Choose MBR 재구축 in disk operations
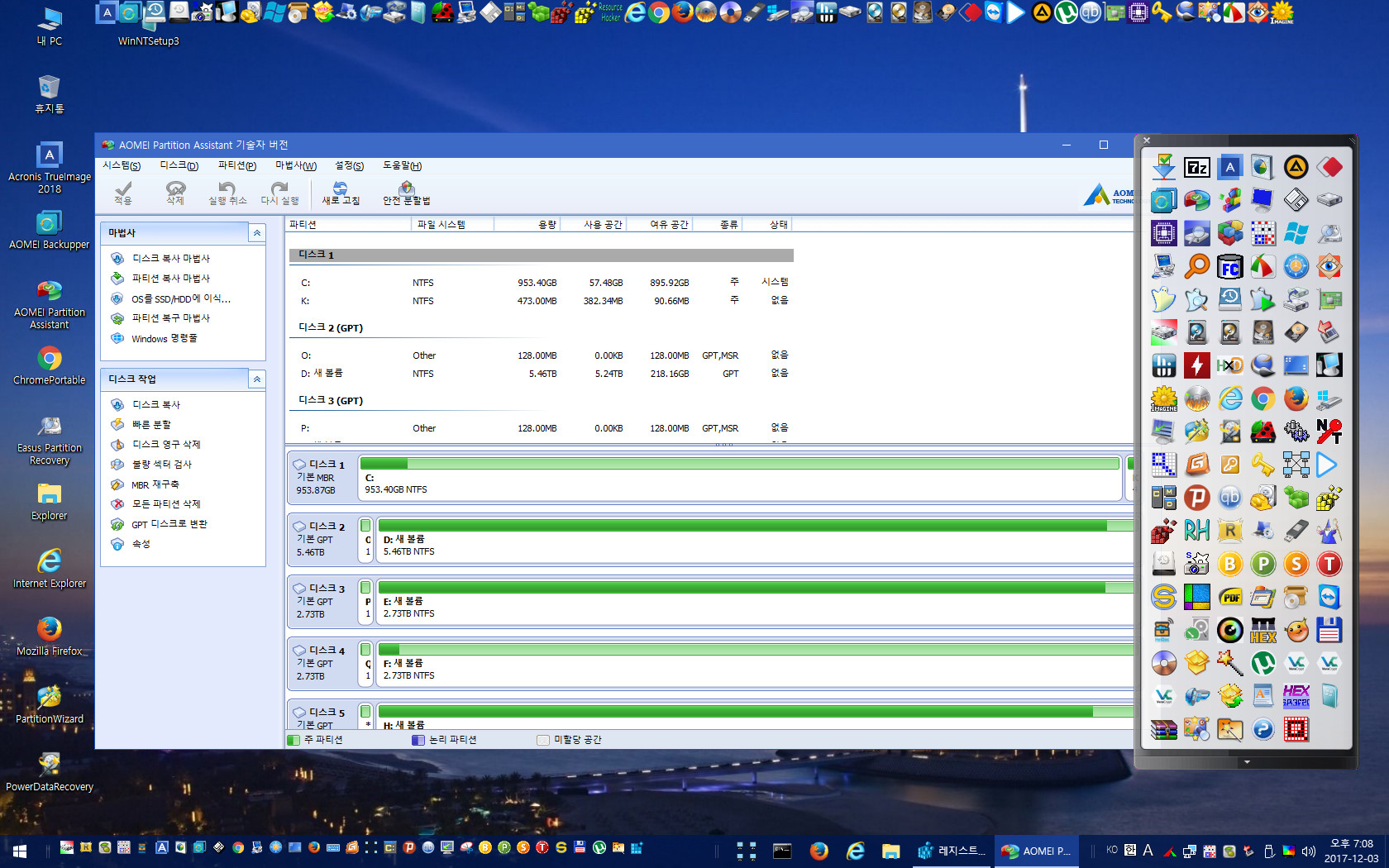This screenshot has height=868, width=1389. coord(155,485)
